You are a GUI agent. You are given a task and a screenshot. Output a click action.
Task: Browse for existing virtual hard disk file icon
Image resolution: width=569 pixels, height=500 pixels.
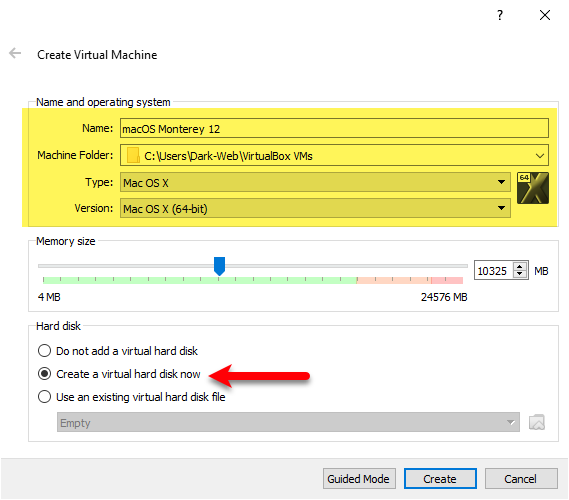537,422
